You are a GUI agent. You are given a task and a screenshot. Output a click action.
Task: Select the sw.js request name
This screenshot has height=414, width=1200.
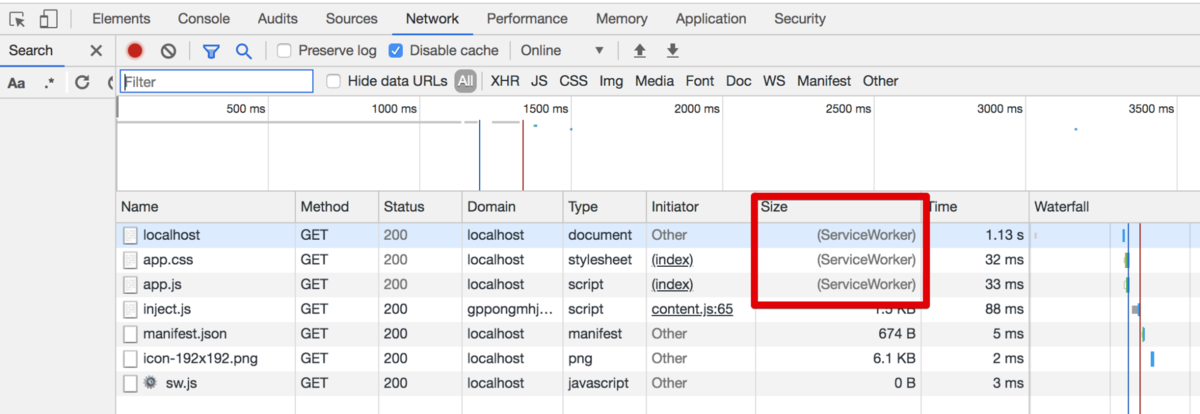[181, 382]
